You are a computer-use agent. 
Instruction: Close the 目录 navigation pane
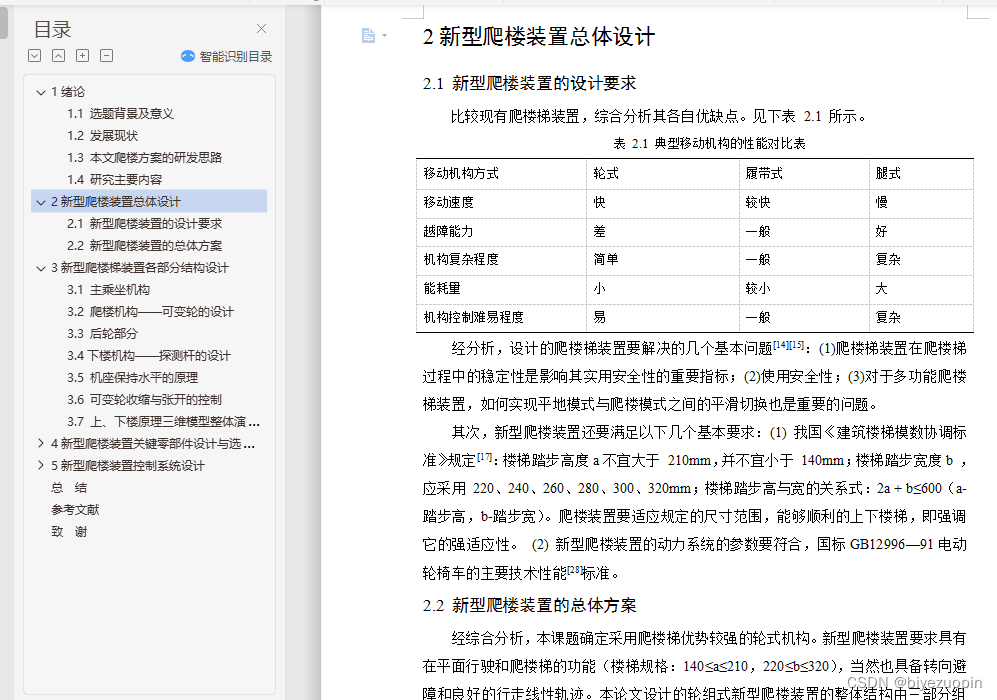(261, 29)
